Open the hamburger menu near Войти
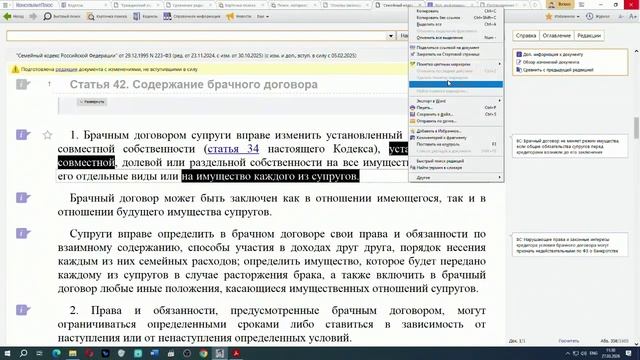640x360 pixels. pyautogui.click(x=582, y=4)
